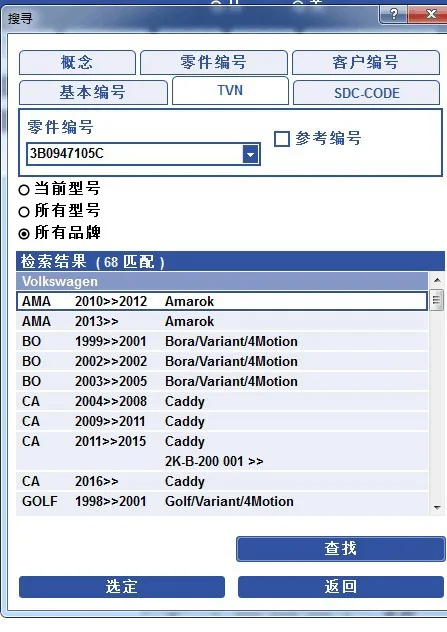Select Caddy 2009>>2011 row
Viewport: 447px width, 632px height.
(222, 421)
